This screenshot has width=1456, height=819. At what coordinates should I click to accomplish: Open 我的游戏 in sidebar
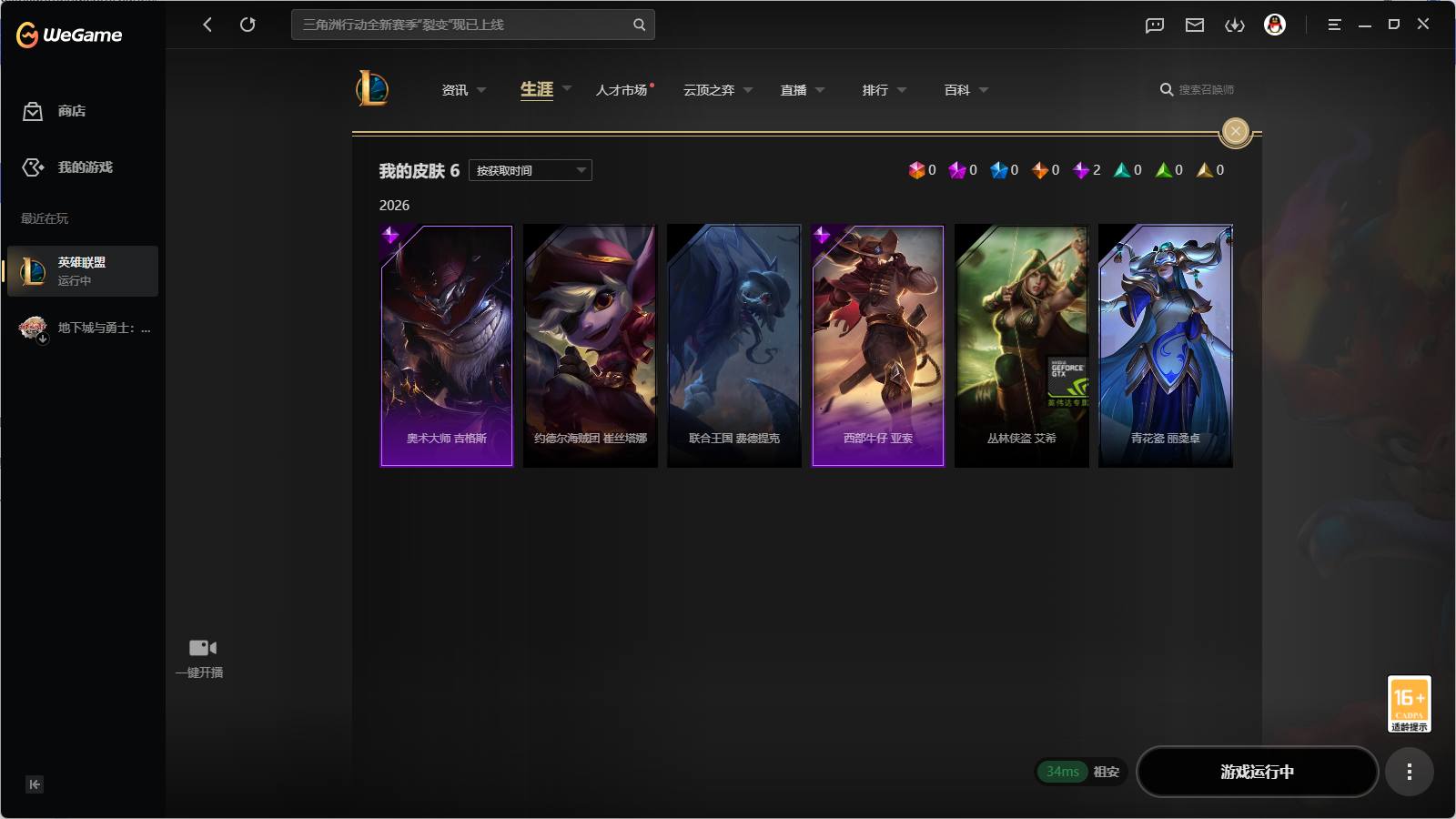coord(67,167)
